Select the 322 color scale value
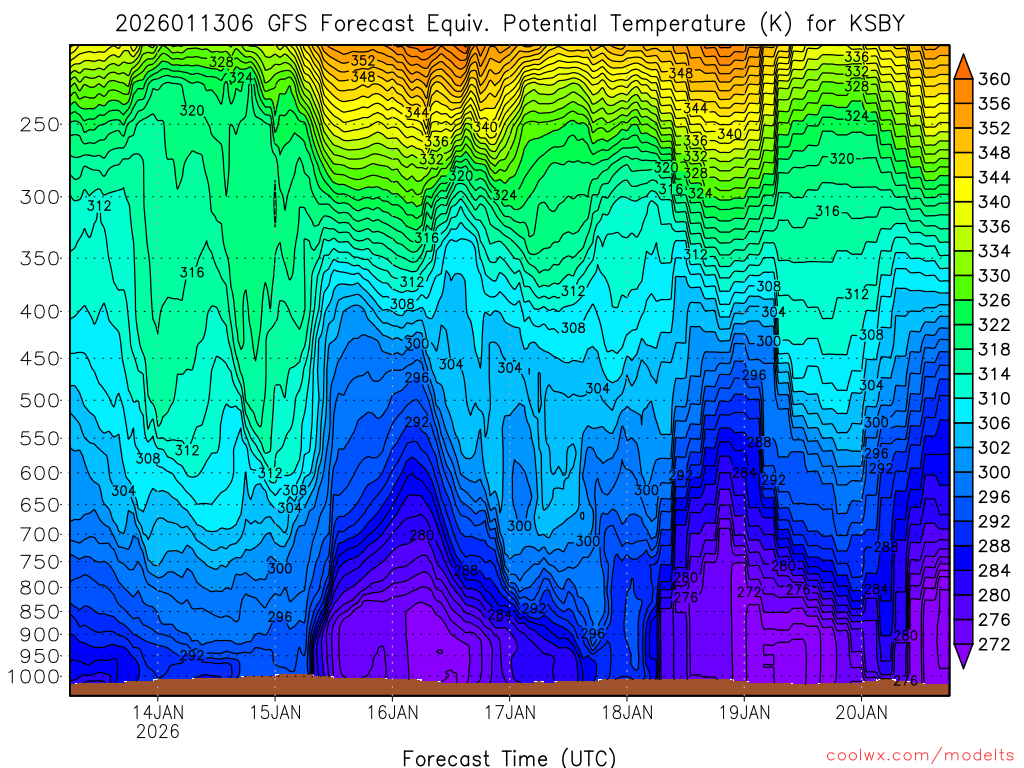The height and width of the screenshot is (768, 1024). tap(993, 325)
